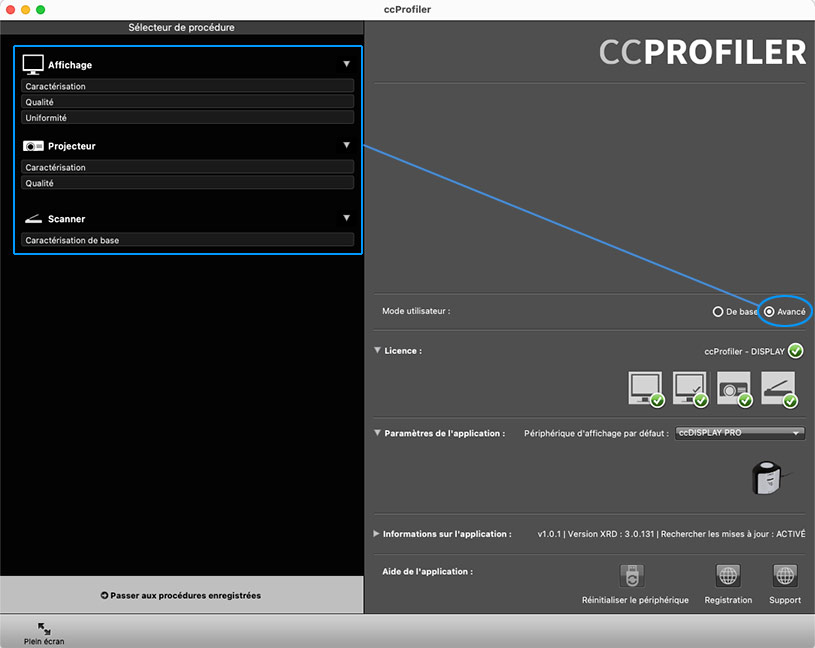Click the Plein écran label
Viewport: 815px width, 648px height.
pyautogui.click(x=44, y=641)
